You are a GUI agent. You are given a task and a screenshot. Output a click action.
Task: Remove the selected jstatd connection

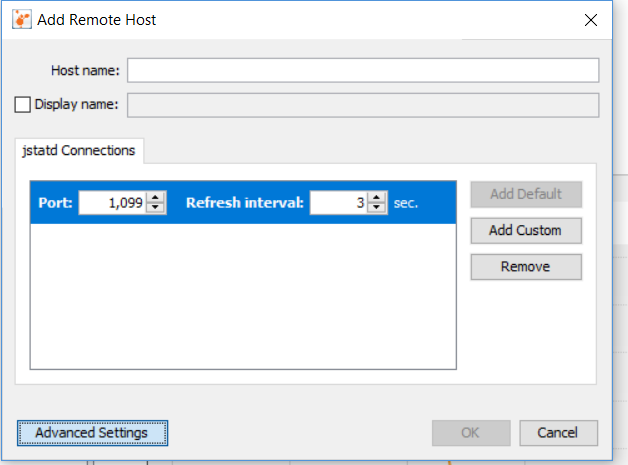pyautogui.click(x=526, y=266)
